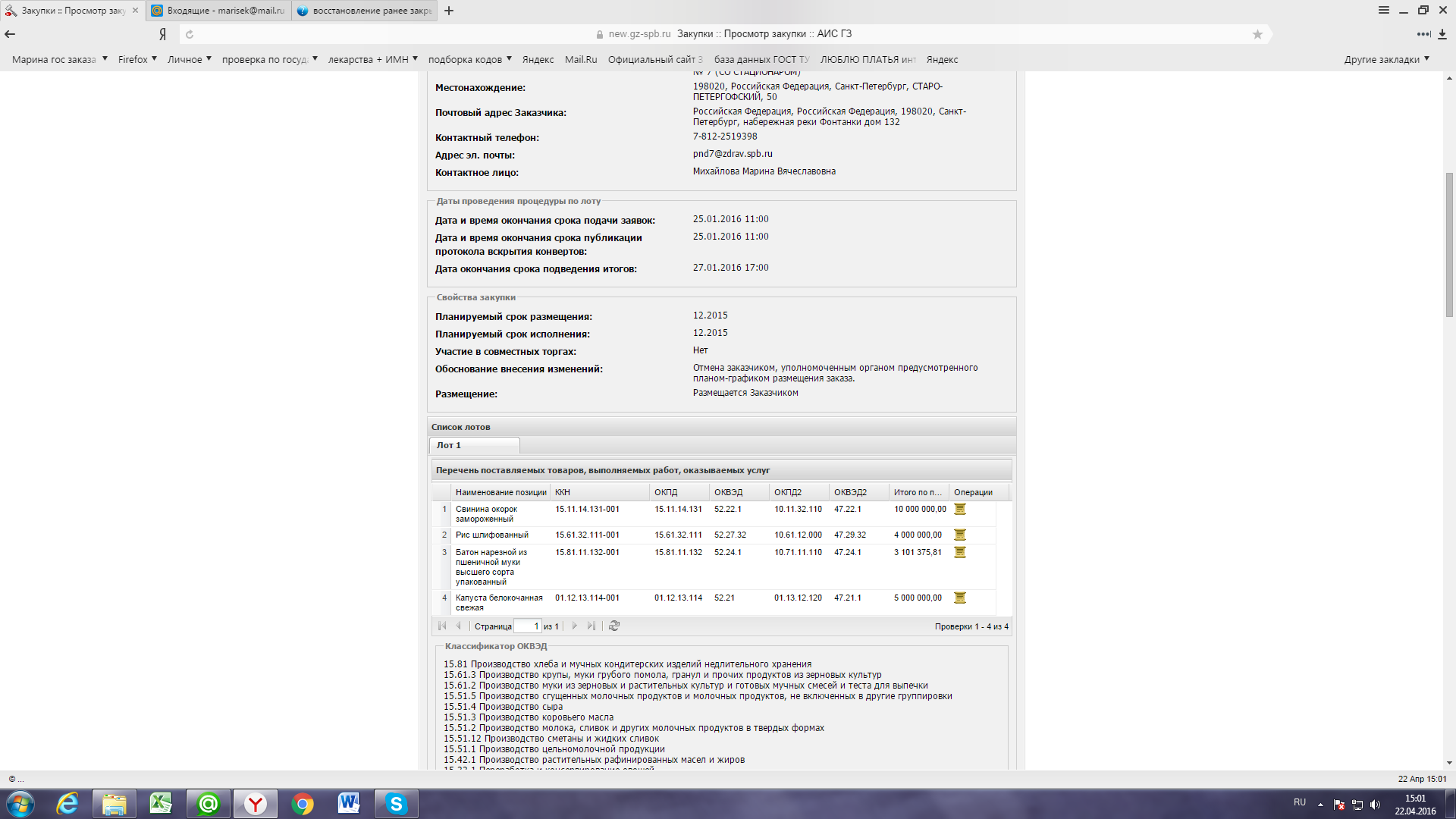Click RU language indicator in tray
Viewport: 1456px width, 819px height.
coord(1300,802)
